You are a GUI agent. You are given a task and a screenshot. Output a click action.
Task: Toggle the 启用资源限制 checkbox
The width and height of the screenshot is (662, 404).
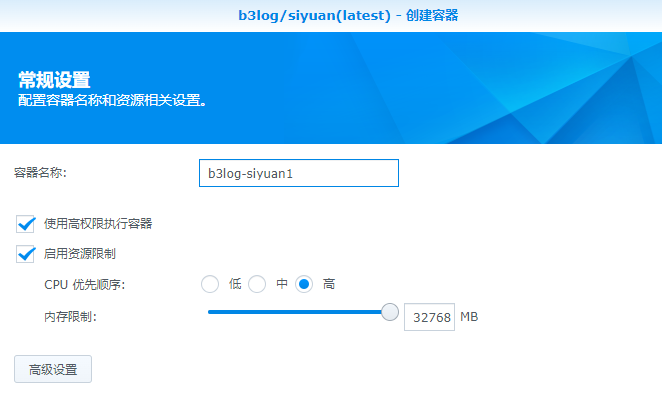(25, 254)
